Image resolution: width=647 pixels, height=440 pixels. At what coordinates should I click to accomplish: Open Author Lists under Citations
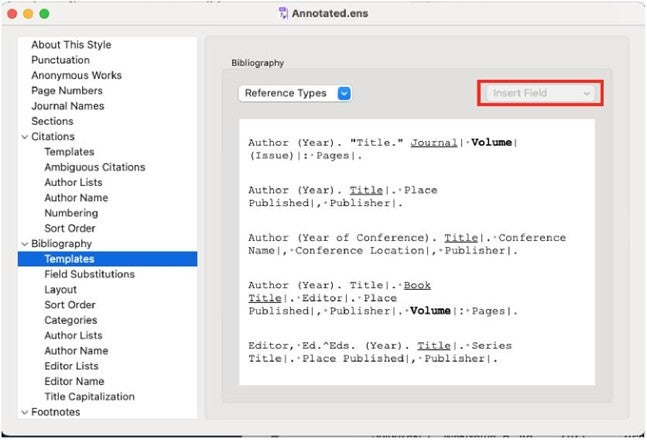tap(73, 182)
